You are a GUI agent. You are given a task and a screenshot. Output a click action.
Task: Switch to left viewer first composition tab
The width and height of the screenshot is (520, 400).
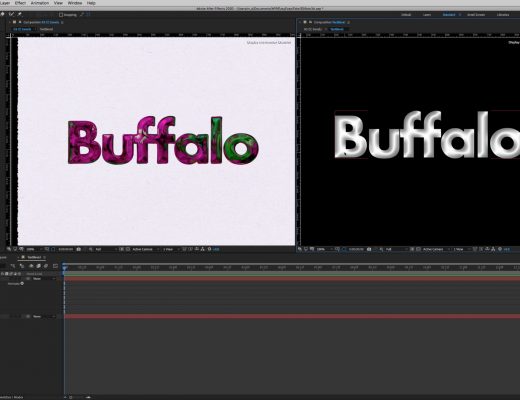pyautogui.click(x=22, y=29)
